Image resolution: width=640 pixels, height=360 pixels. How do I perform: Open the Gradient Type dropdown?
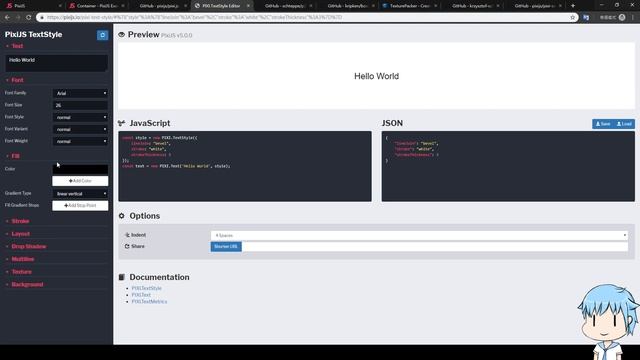click(x=80, y=193)
